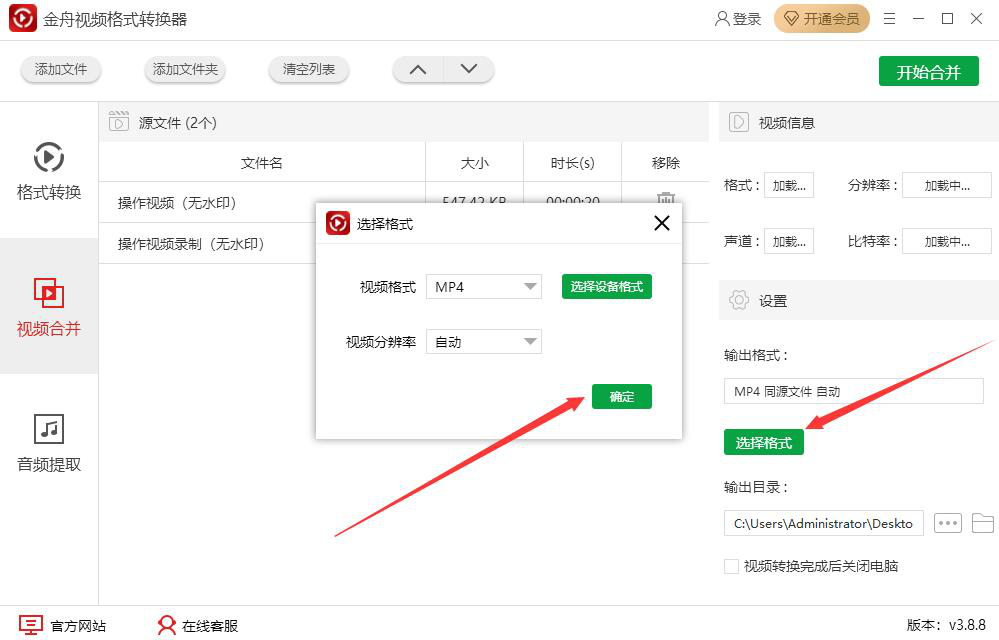Click 文件名 column header
Screen dimensions: 999x640
262,163
